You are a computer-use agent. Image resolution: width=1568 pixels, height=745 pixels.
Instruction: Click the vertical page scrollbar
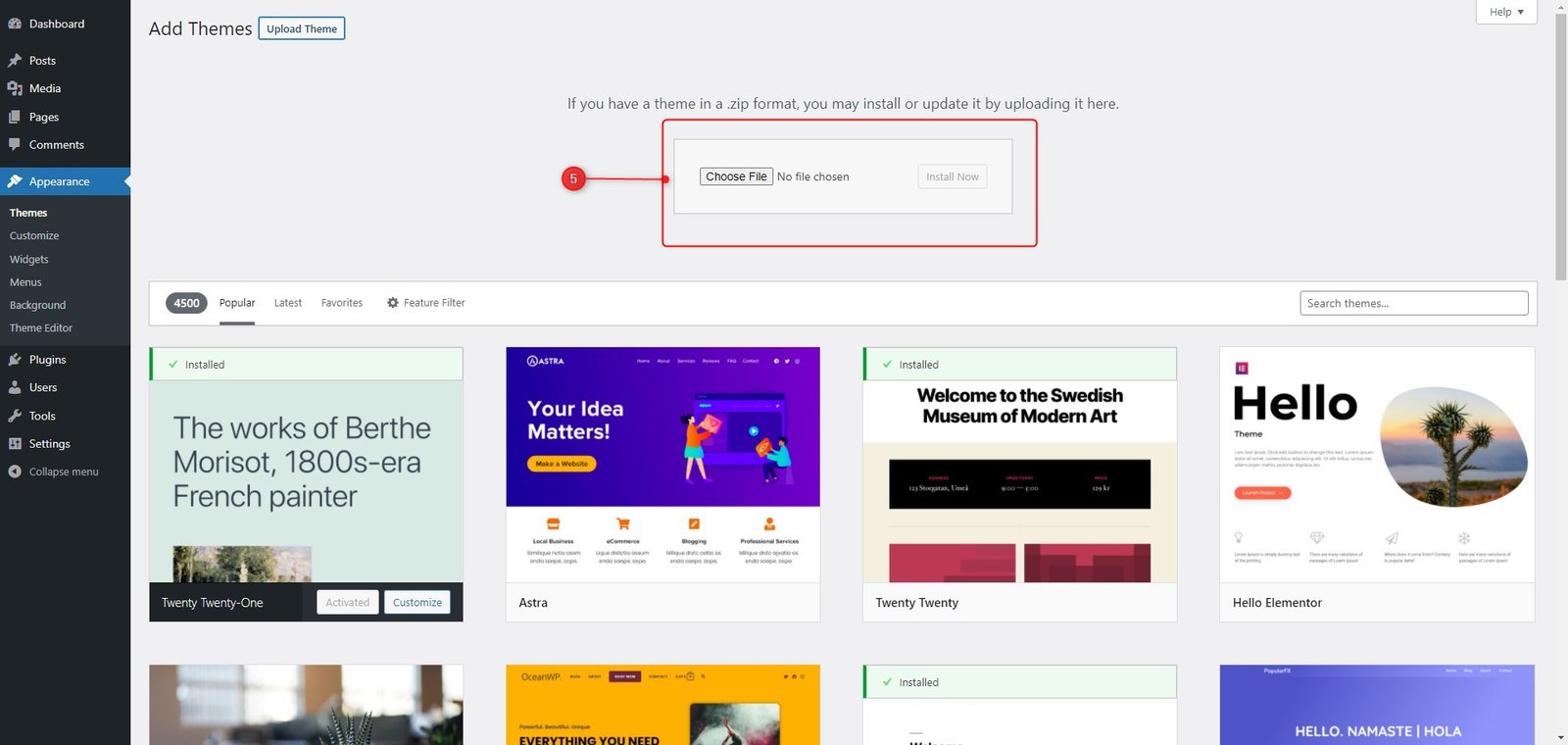[x=1560, y=147]
